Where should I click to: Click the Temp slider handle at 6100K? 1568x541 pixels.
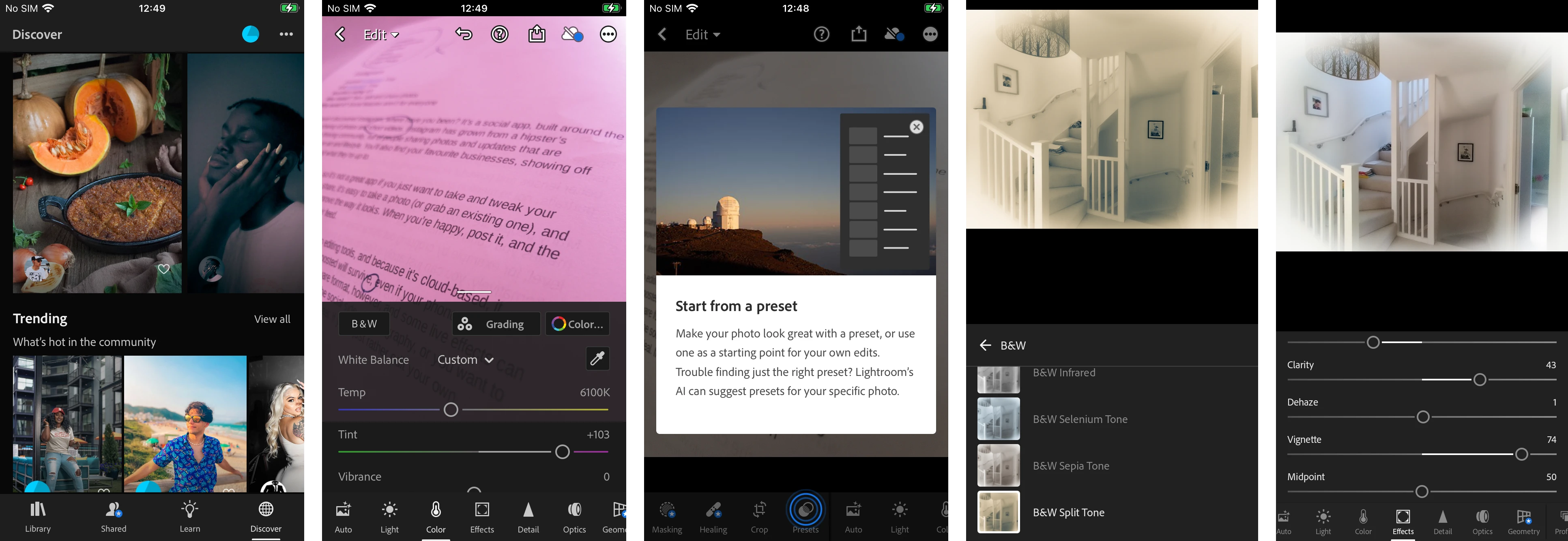[x=451, y=410]
